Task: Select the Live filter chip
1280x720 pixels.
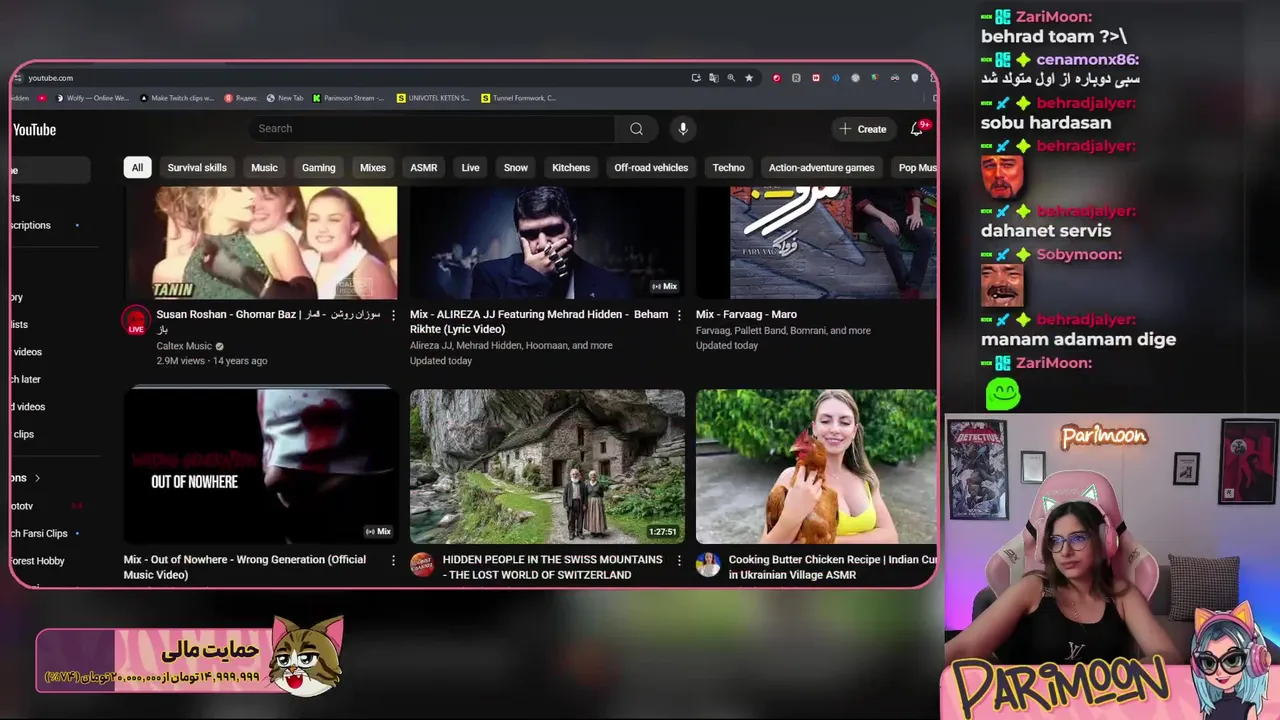Action: [470, 168]
